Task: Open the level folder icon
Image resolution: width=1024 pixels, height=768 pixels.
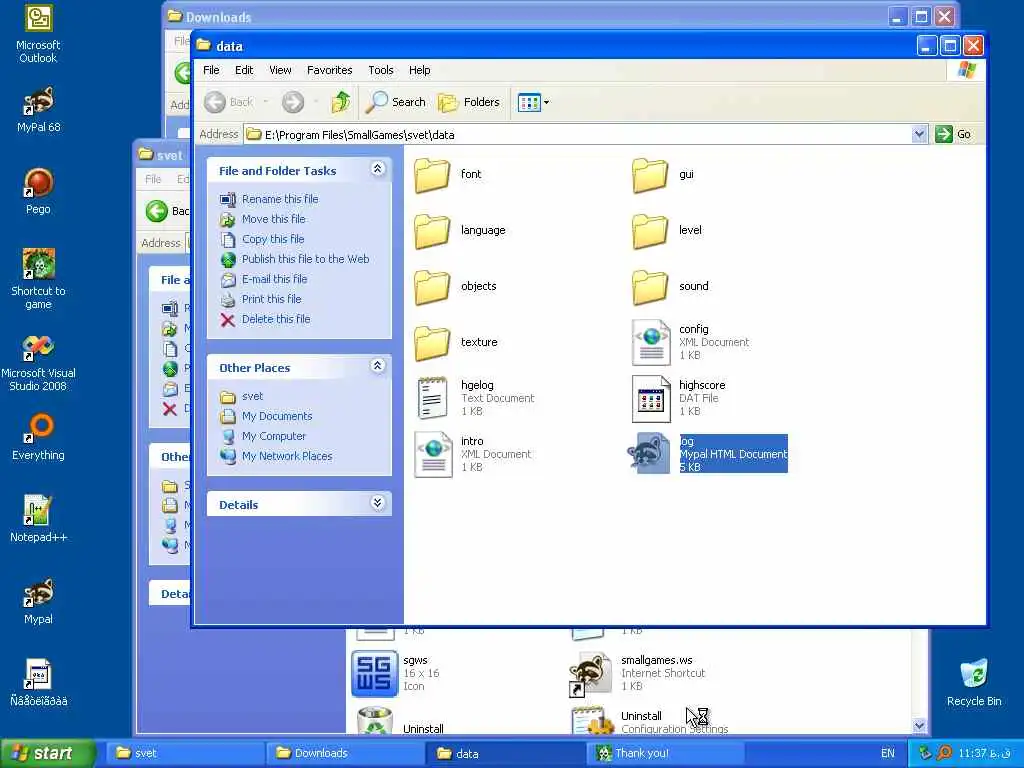Action: 650,231
